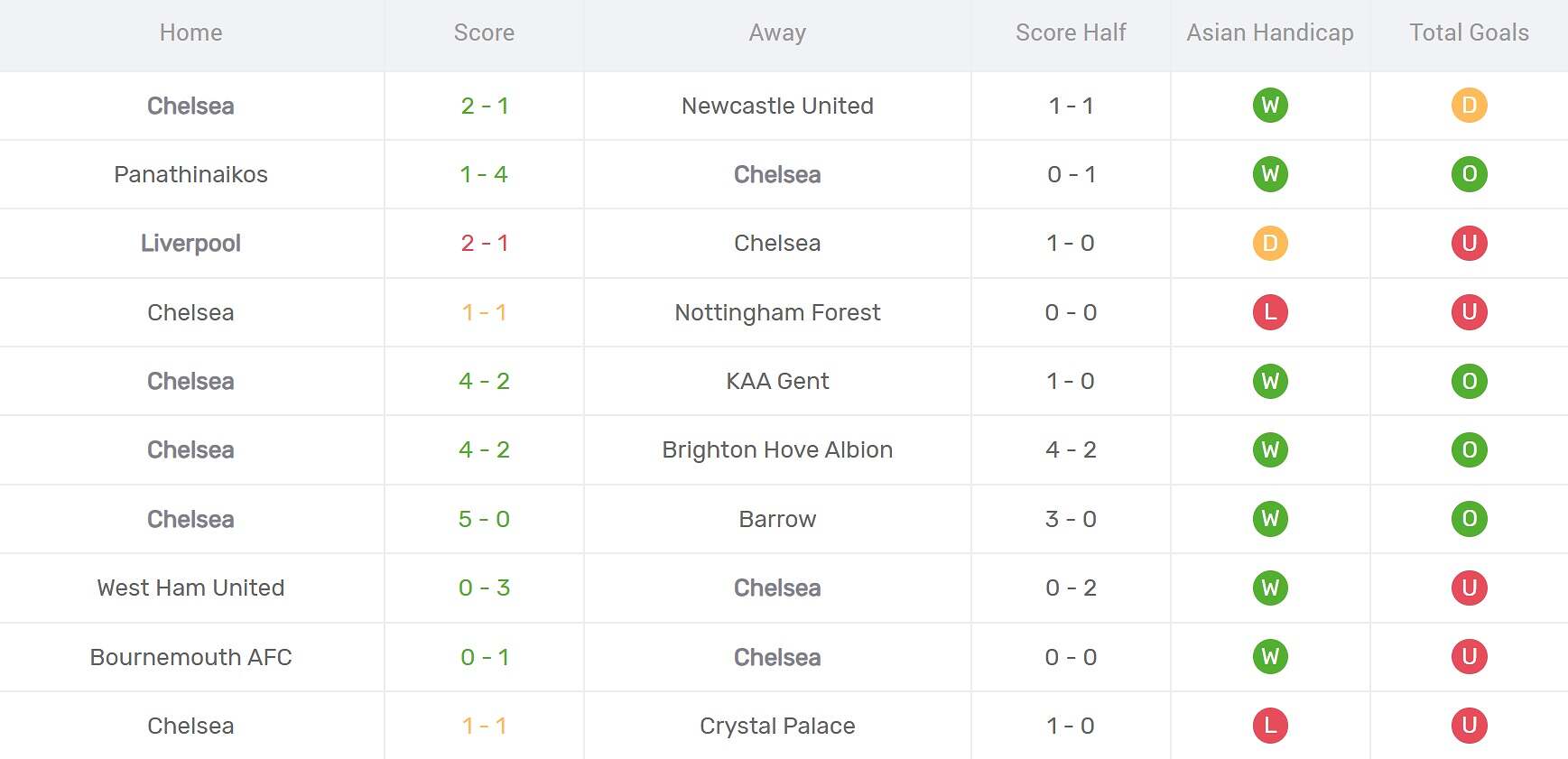The width and height of the screenshot is (1568, 759).
Task: Click the Score Half column header
Action: tap(1071, 33)
